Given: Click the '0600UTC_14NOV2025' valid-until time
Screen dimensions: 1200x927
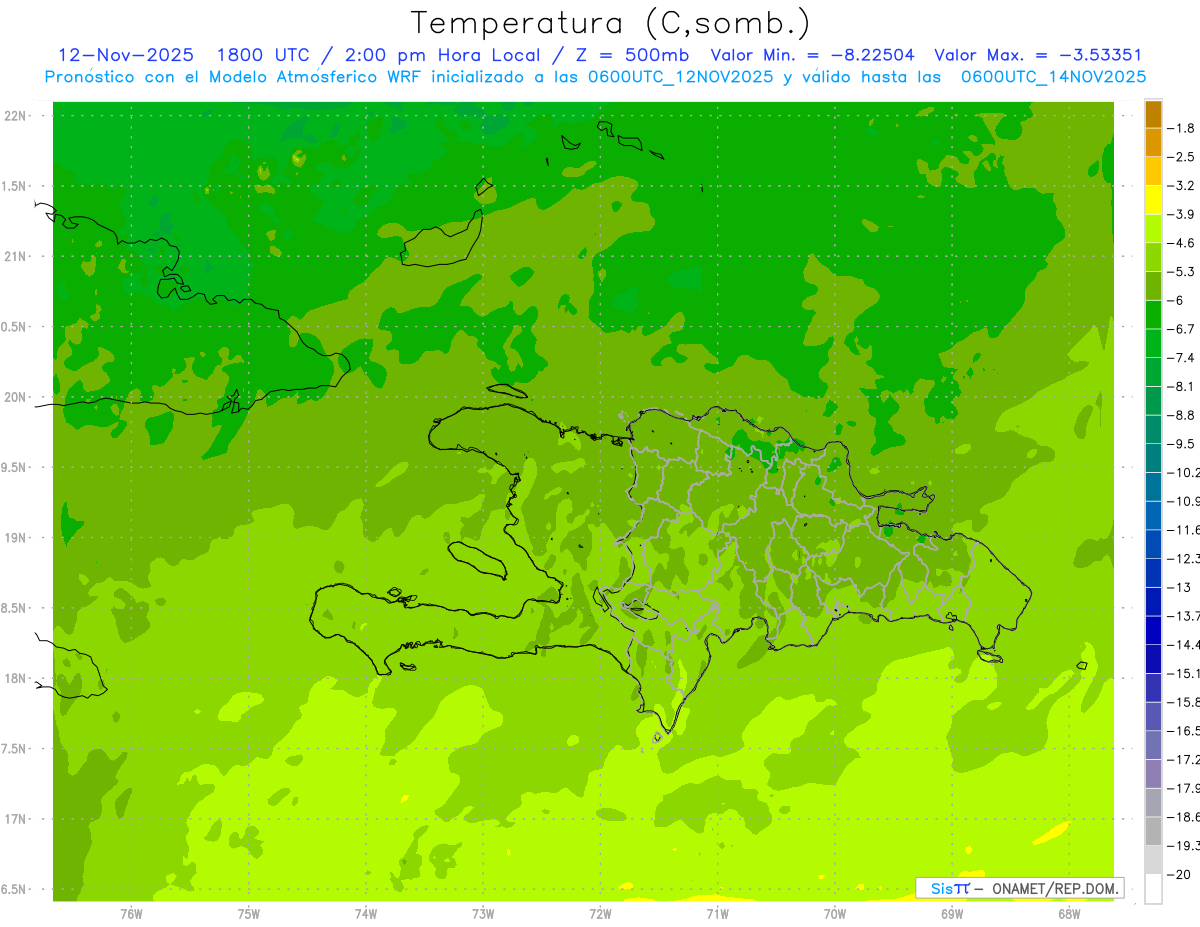Looking at the screenshot, I should click(x=1053, y=77).
